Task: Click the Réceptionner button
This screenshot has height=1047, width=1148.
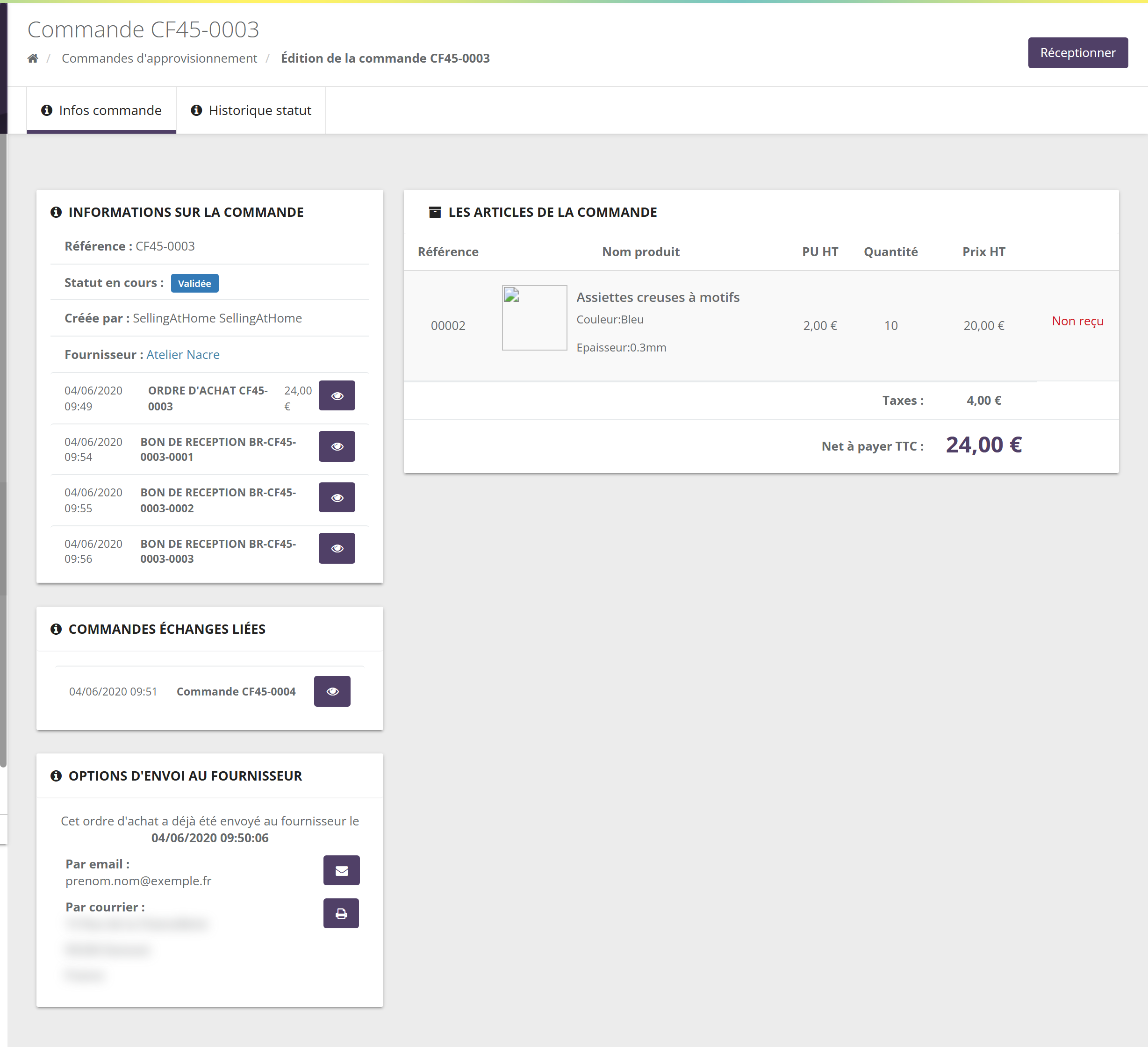Action: click(x=1077, y=53)
